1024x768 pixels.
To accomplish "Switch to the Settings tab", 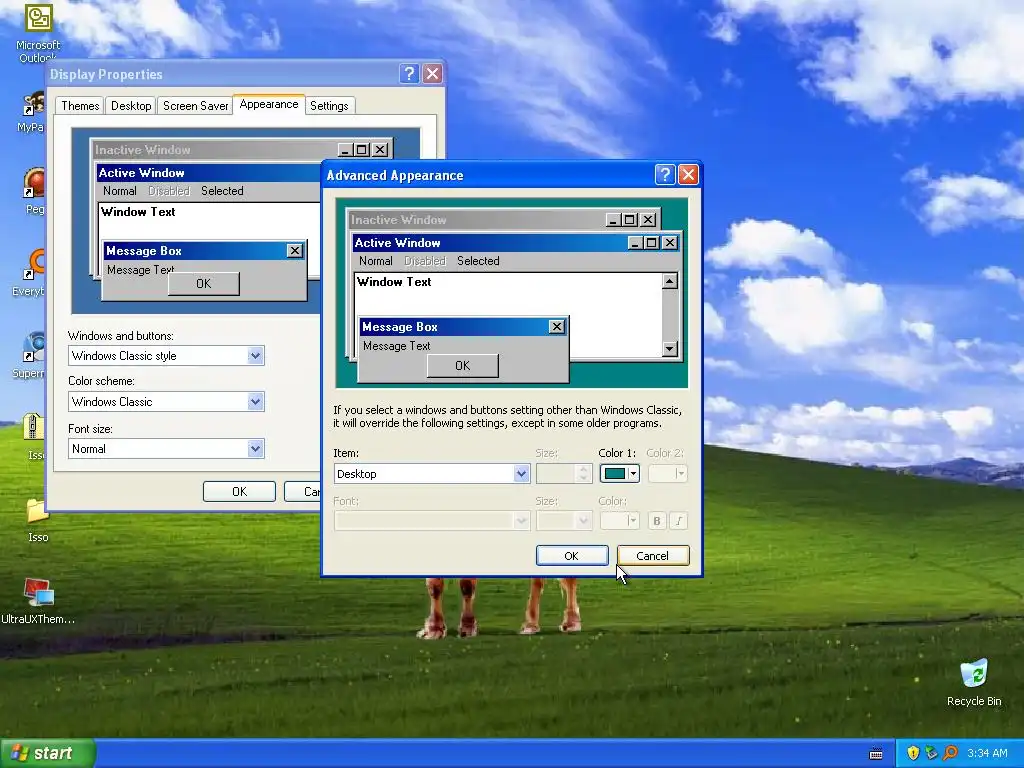I will [x=329, y=106].
